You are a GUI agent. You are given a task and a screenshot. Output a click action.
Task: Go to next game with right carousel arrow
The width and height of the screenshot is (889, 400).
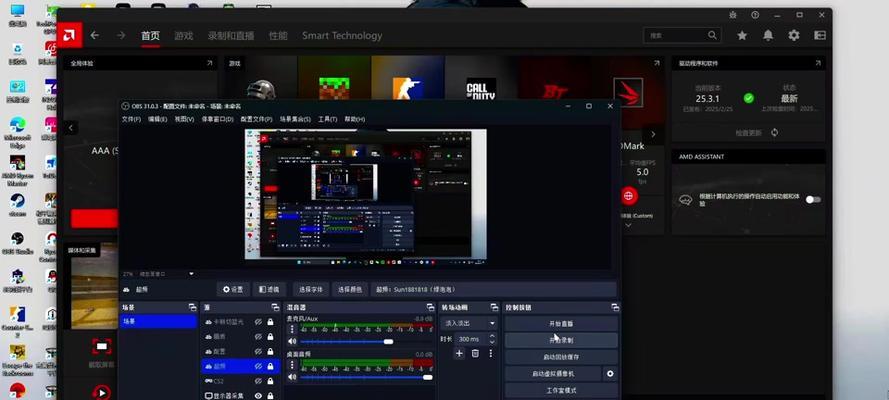click(x=653, y=134)
